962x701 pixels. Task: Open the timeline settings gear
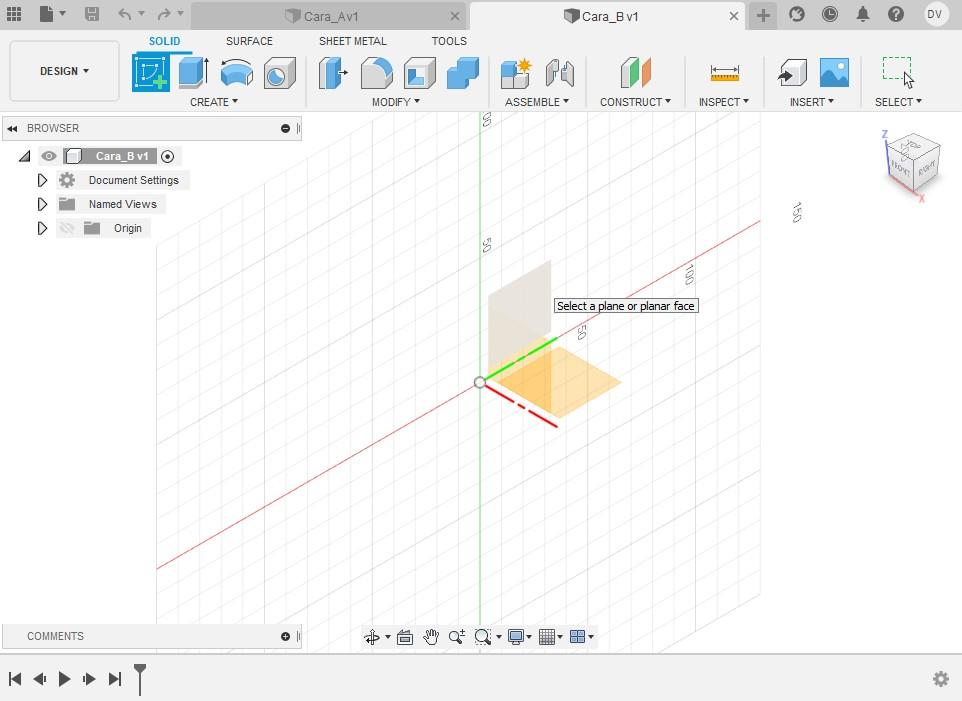(941, 678)
